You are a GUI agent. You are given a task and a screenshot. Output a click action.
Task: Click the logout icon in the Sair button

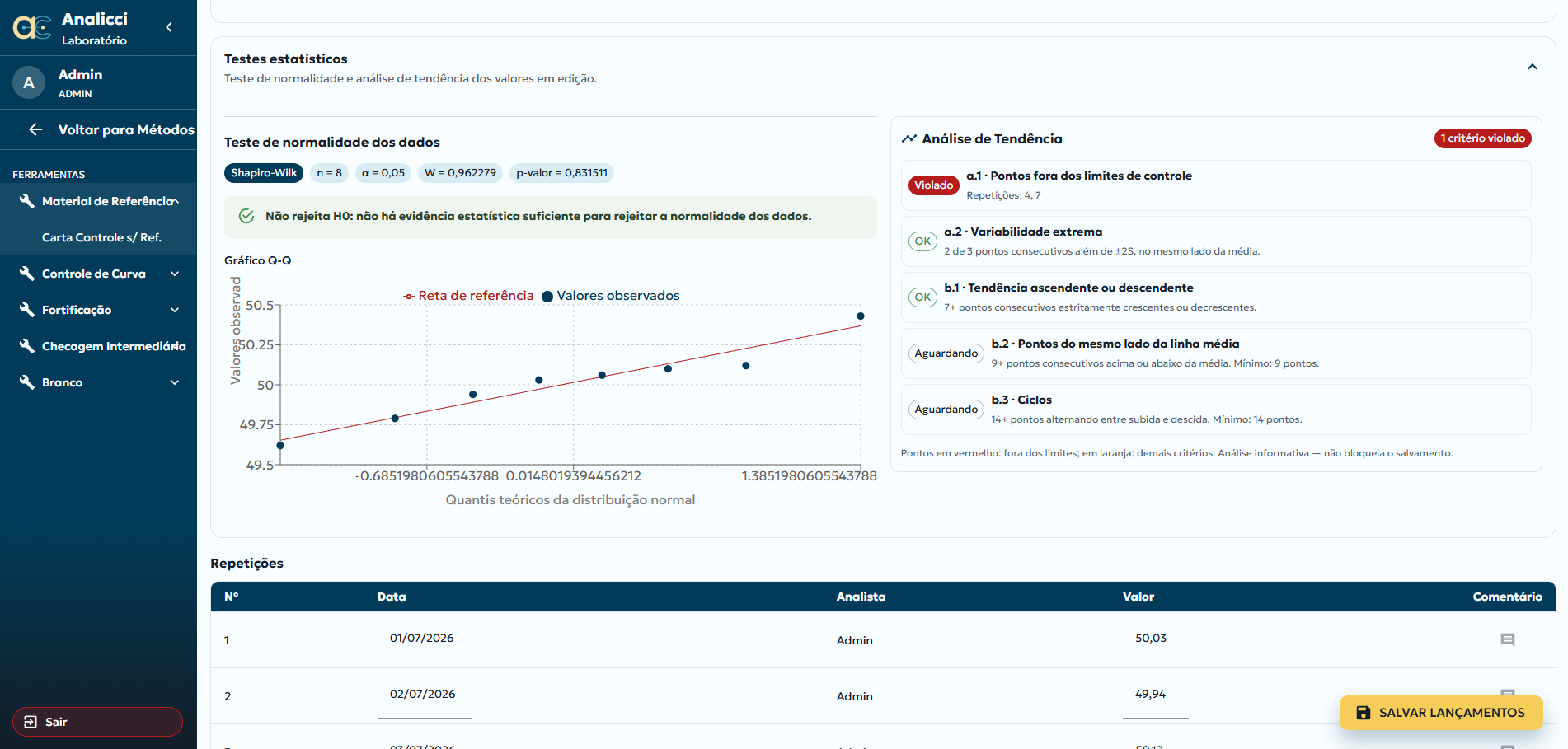(x=31, y=722)
